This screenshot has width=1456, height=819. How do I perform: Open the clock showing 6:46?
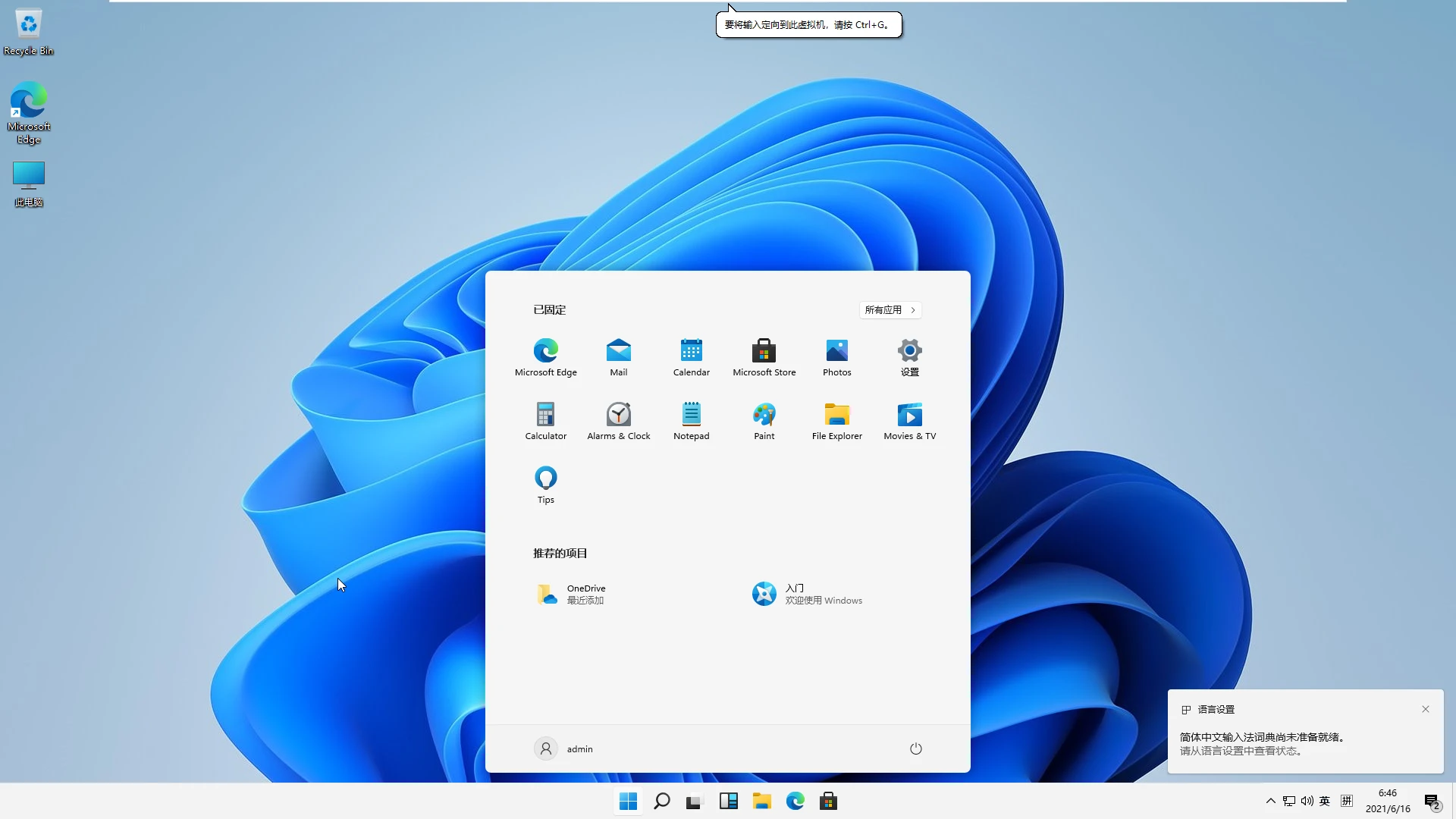click(x=1388, y=801)
